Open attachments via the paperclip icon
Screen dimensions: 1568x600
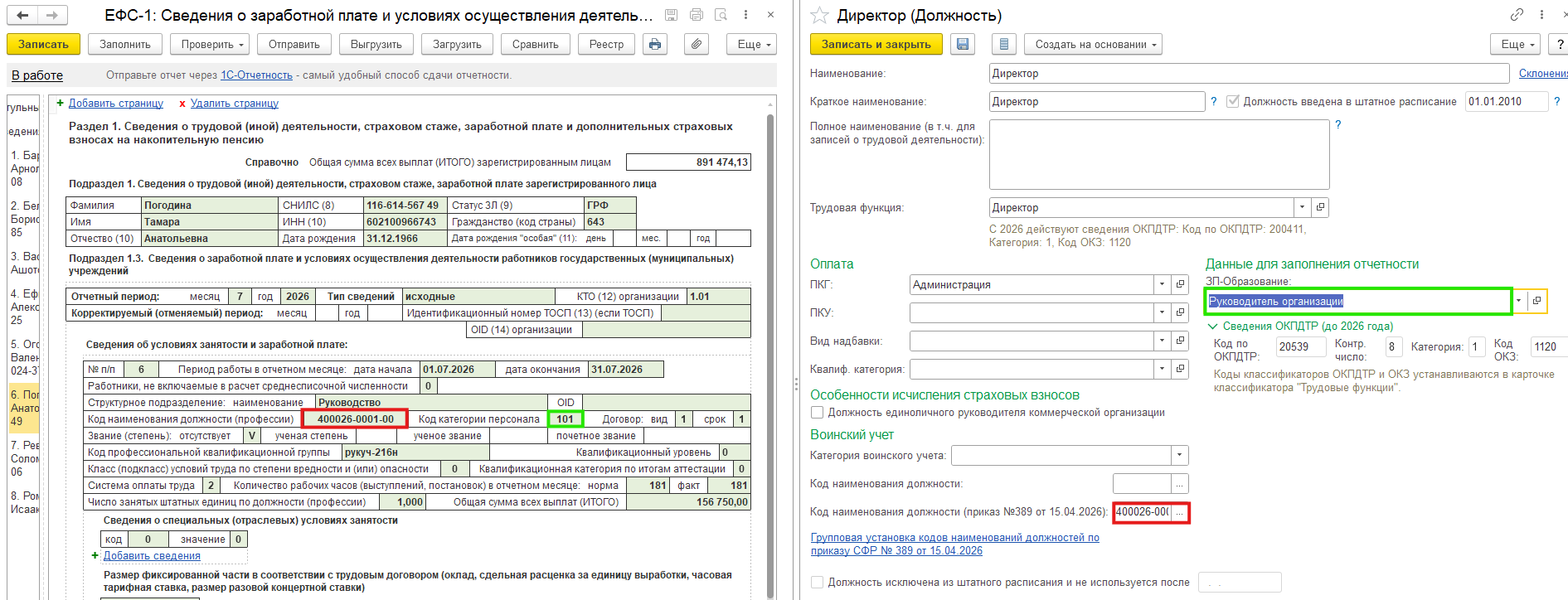point(697,44)
